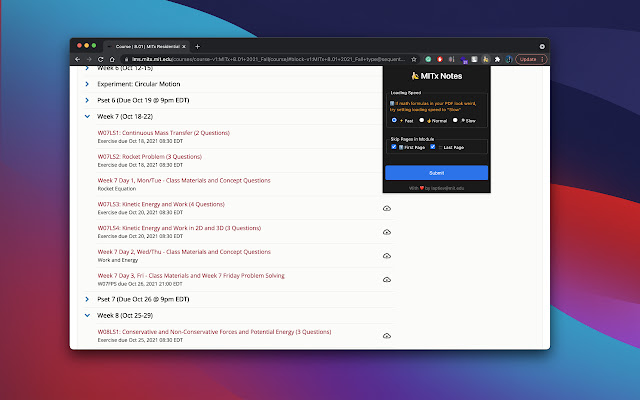
Task: Open the extensions puzzle piece menu
Action: coord(497,59)
